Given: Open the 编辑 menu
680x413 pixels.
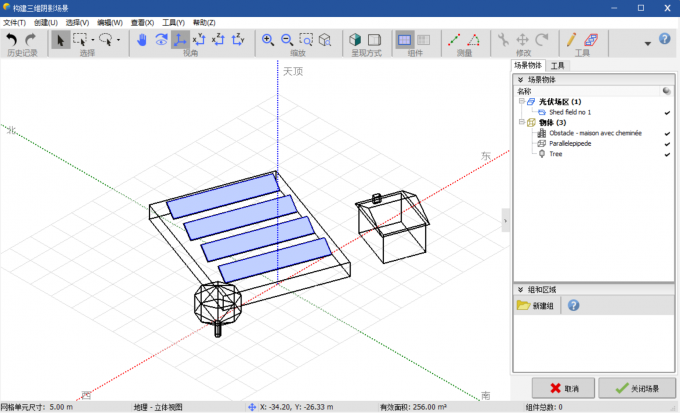Looking at the screenshot, I should point(110,23).
